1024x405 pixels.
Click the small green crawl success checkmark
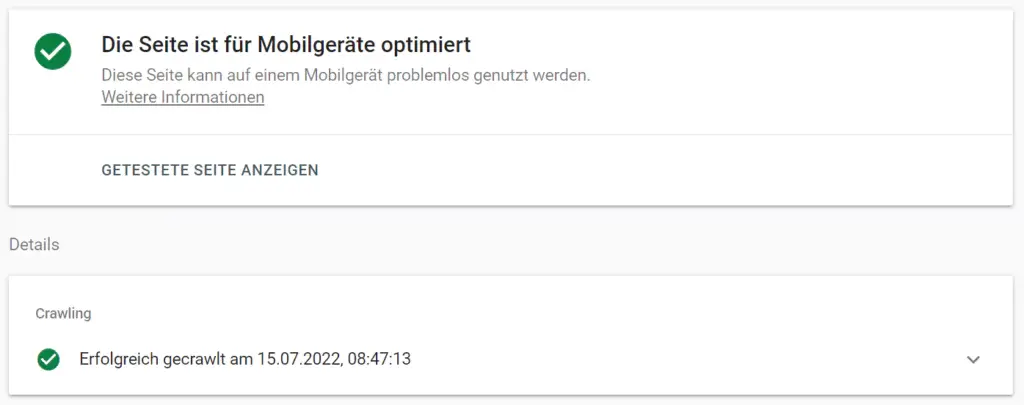48,359
